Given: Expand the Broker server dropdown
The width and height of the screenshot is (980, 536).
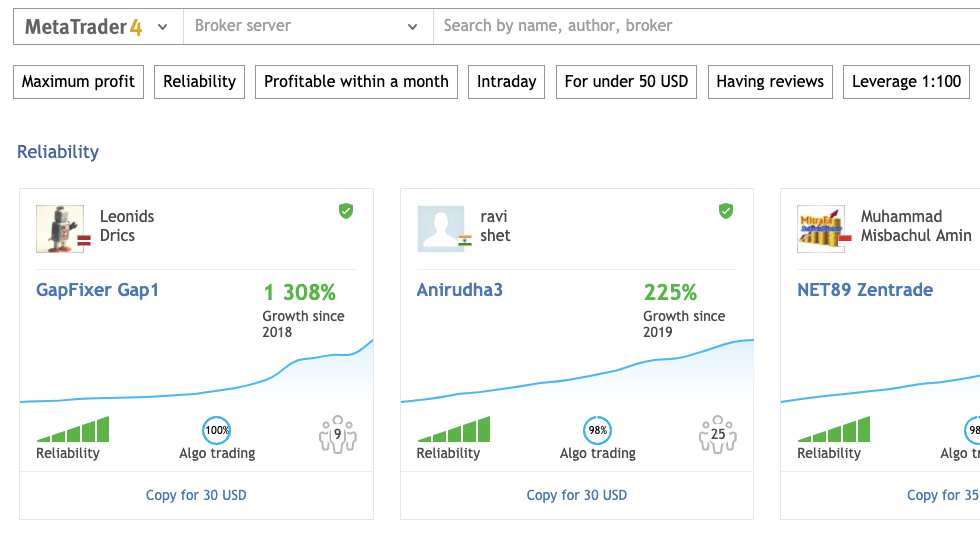Looking at the screenshot, I should (x=308, y=26).
